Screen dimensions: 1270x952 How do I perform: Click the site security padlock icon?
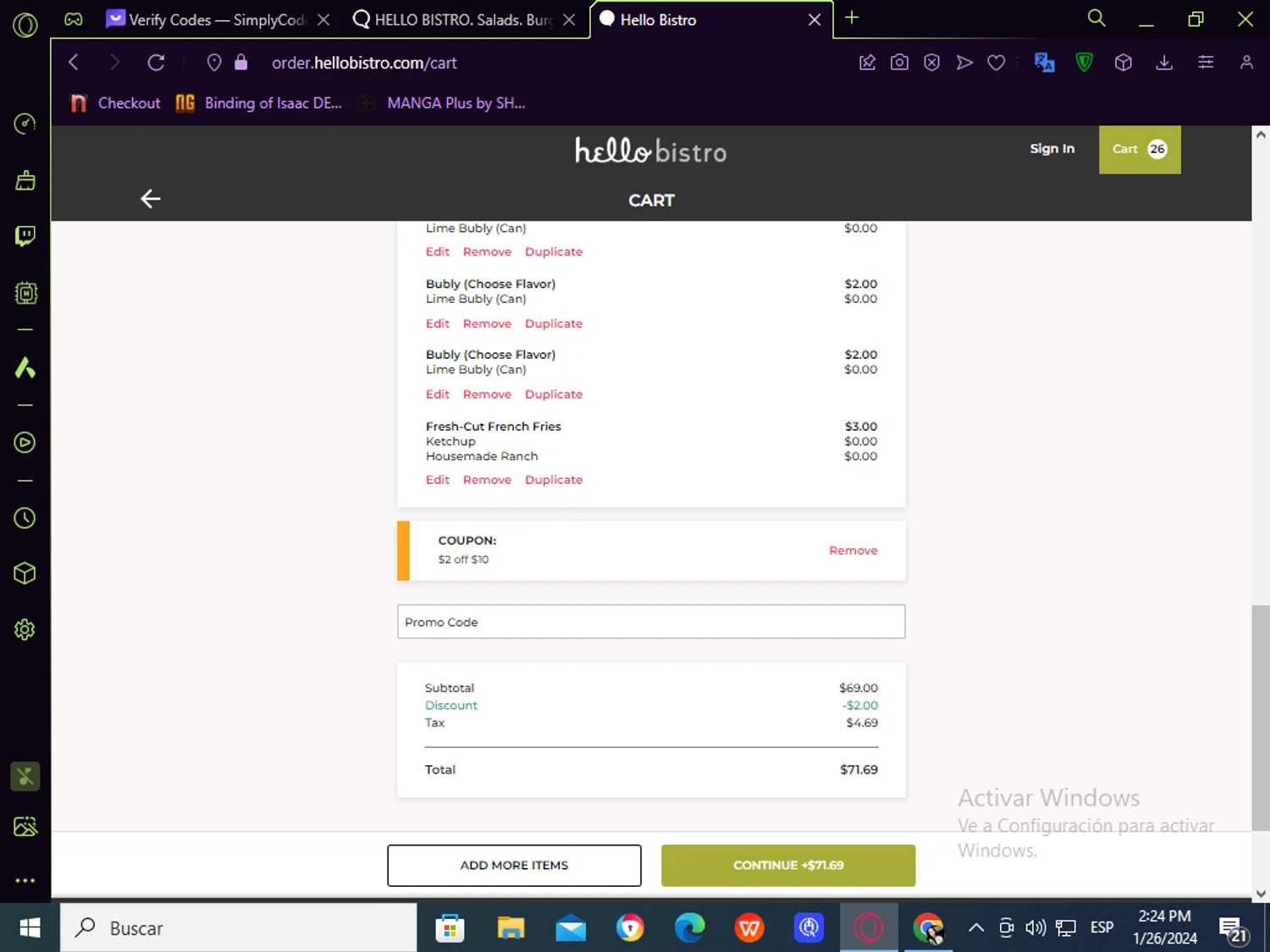(x=241, y=63)
